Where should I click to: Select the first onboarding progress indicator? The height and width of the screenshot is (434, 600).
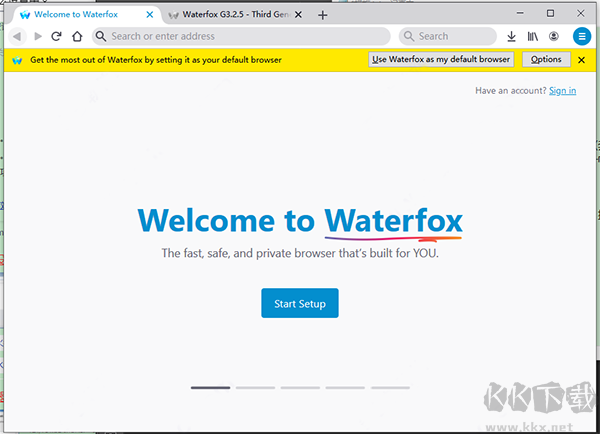(210, 388)
